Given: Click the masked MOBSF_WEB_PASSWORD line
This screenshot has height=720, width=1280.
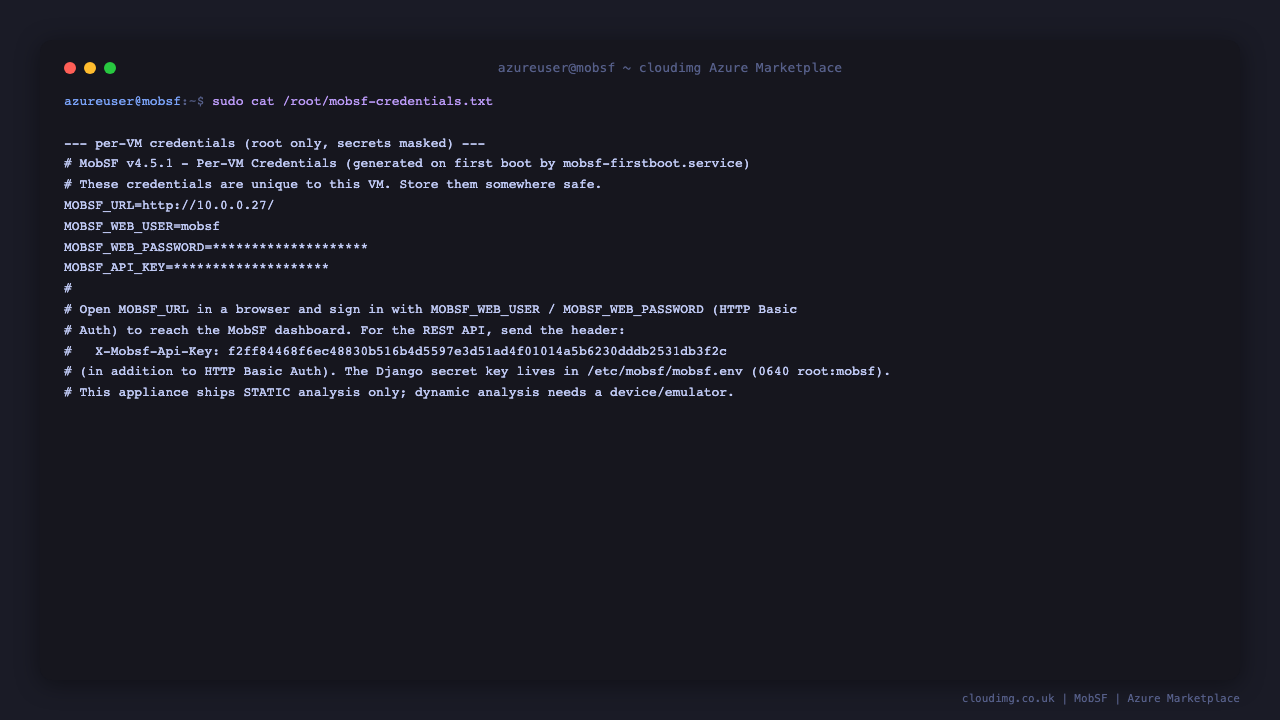Looking at the screenshot, I should coord(216,248).
